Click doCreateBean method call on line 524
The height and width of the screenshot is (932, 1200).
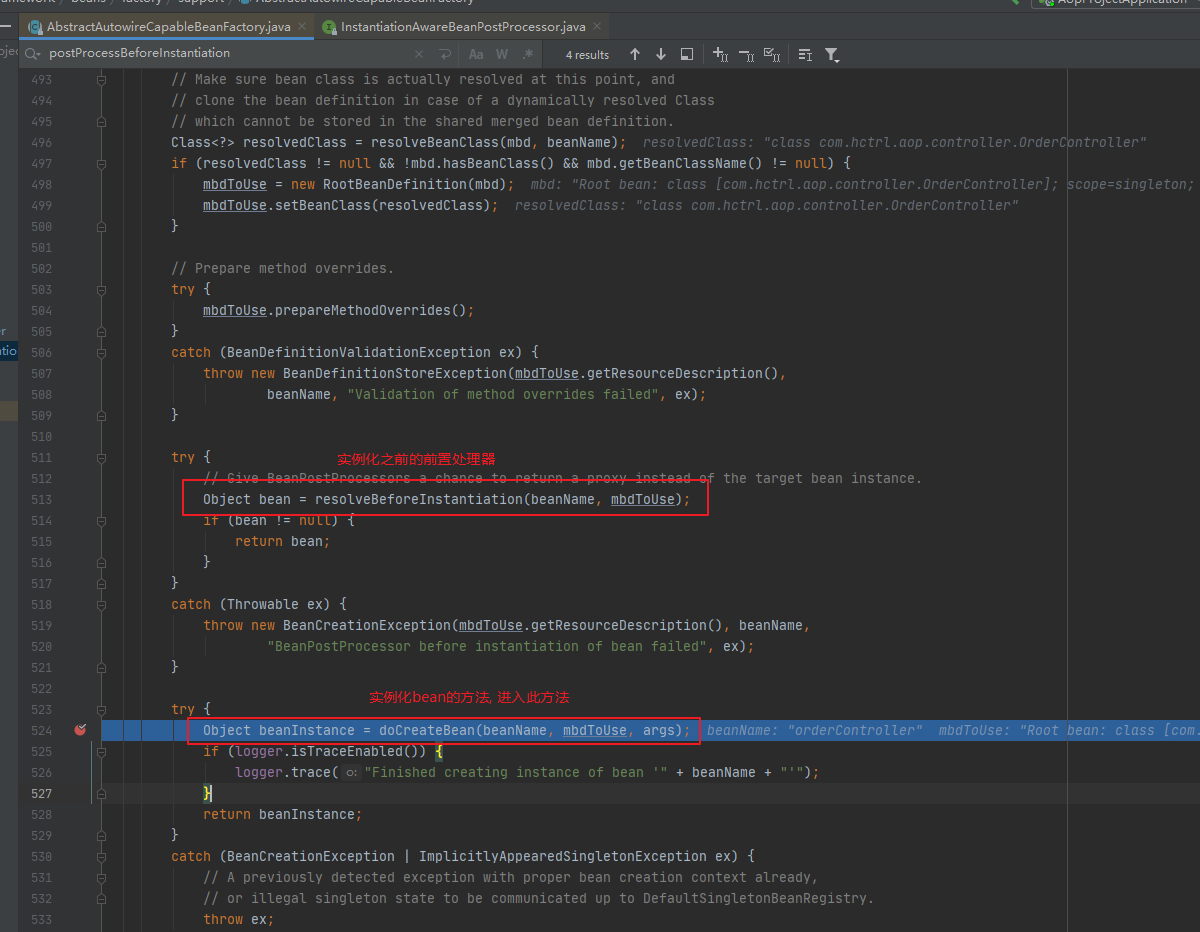point(427,730)
